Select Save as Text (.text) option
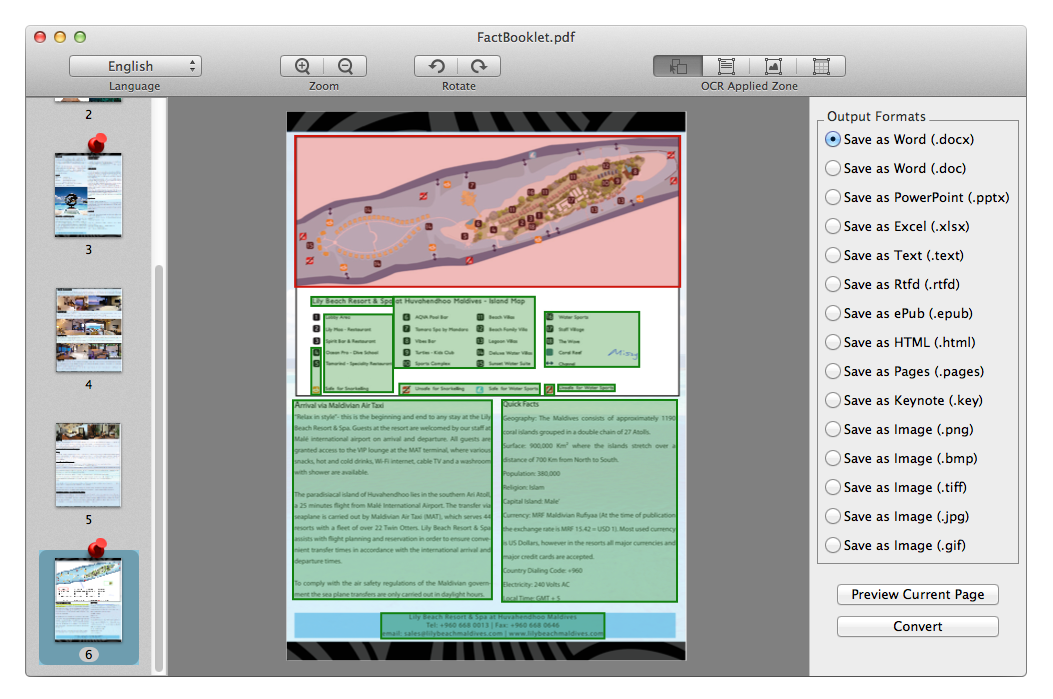The width and height of the screenshot is (1053, 699). (895, 255)
